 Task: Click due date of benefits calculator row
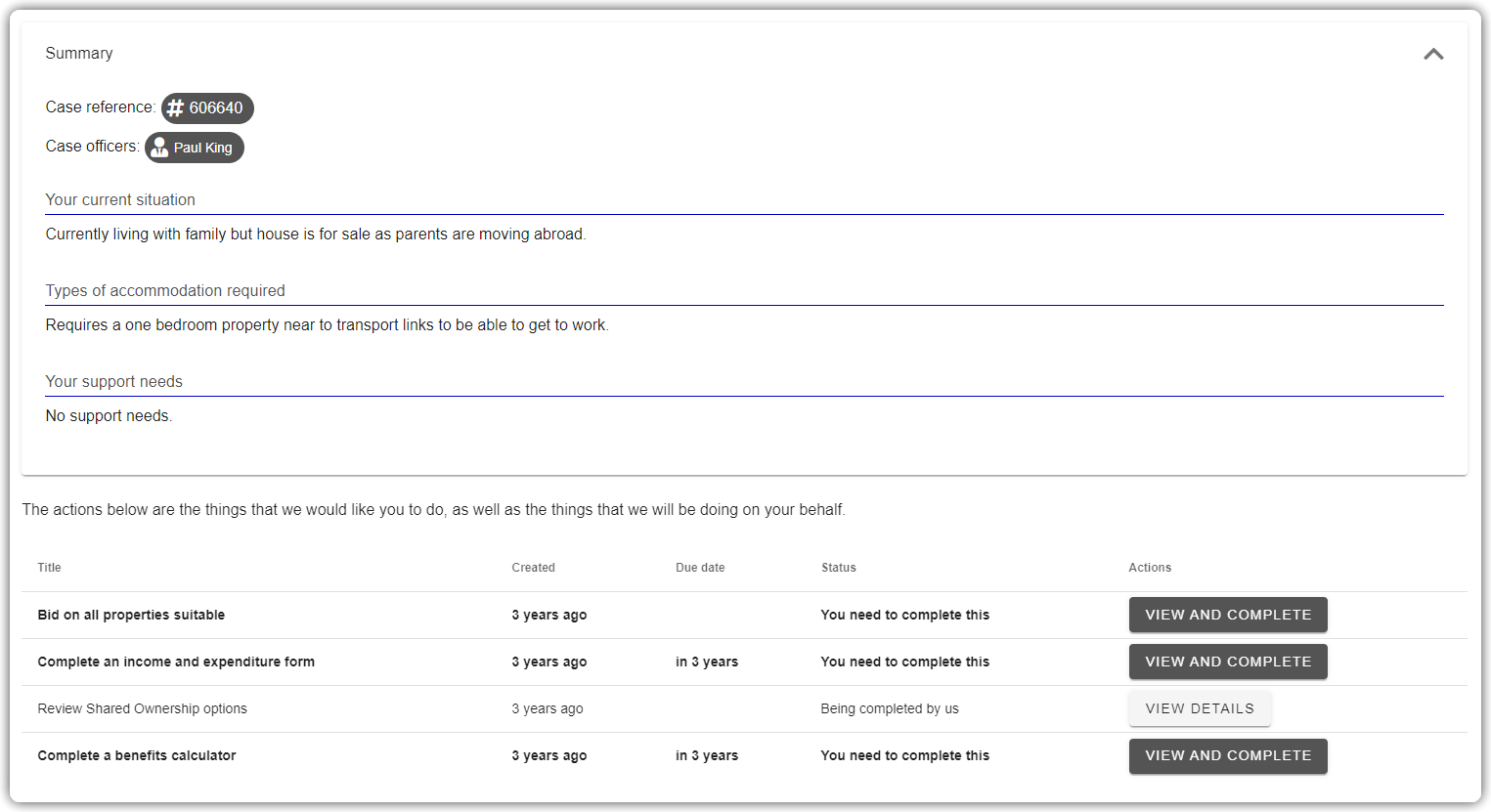pos(707,755)
